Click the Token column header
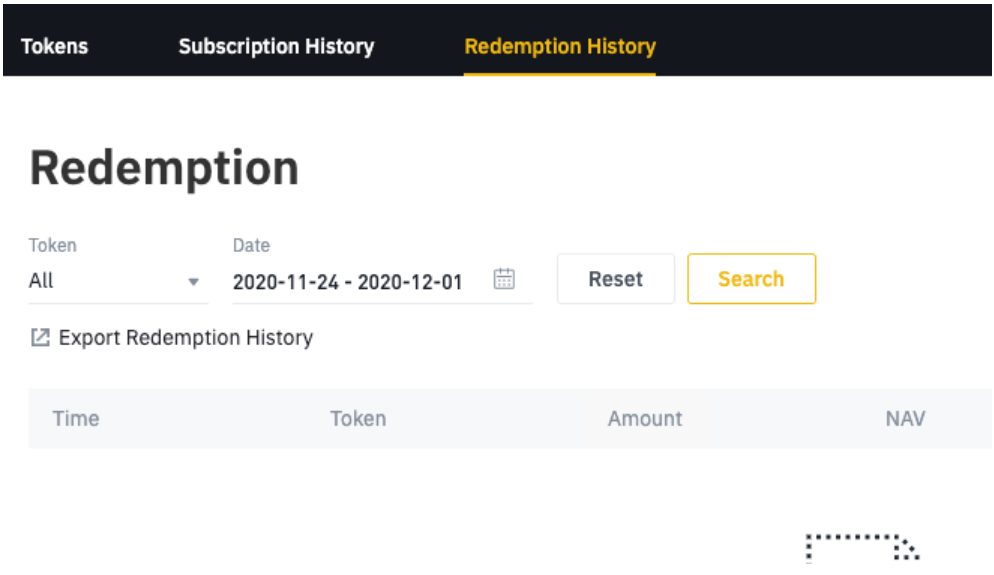Viewport: 994px width, 575px height. pyautogui.click(x=358, y=418)
